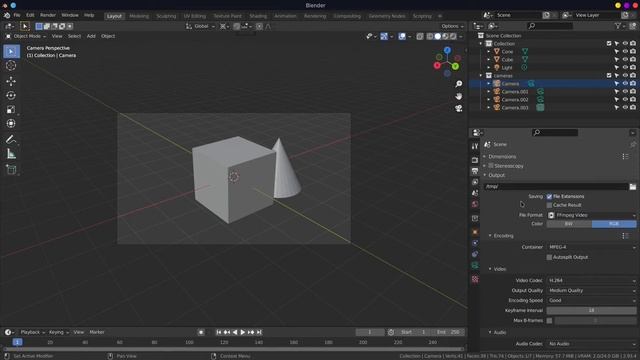Browse for an output folder with the folder icon
This screenshot has width=640, height=360.
[633, 187]
